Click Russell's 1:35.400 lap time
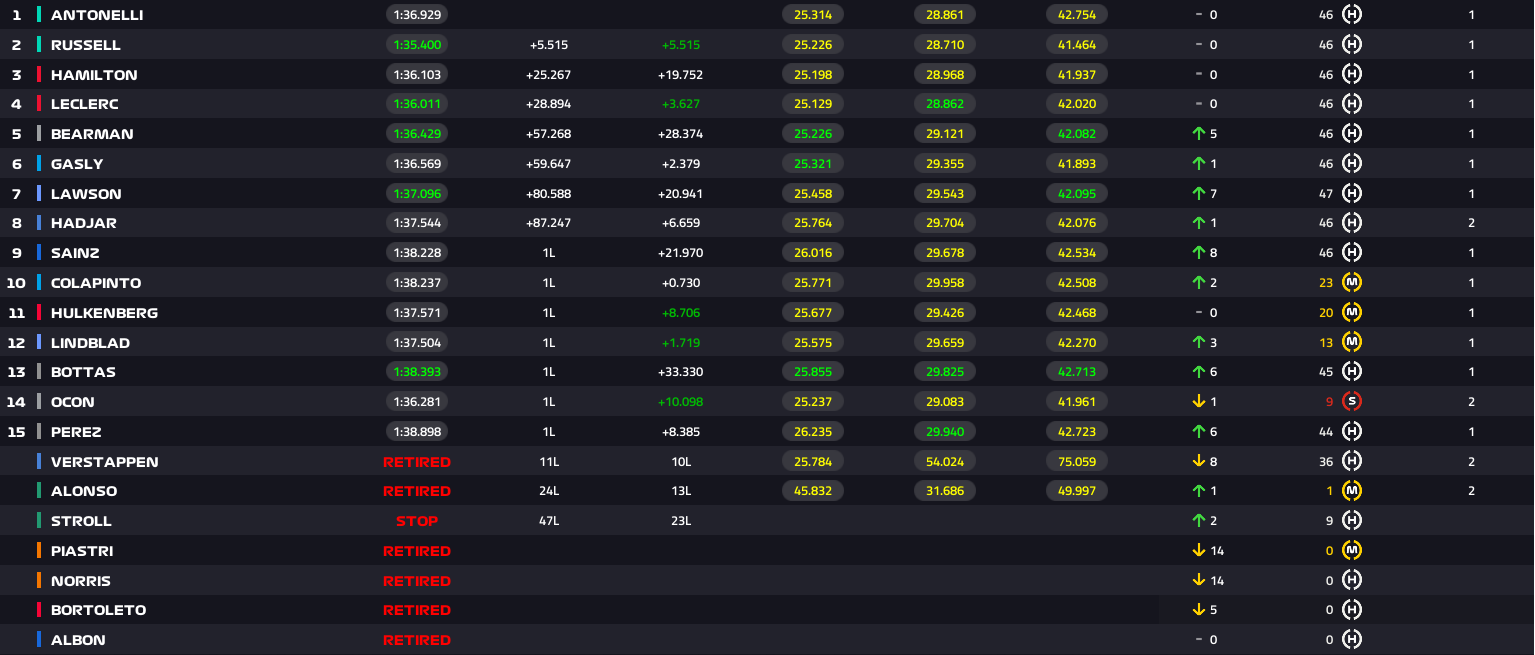Image resolution: width=1535 pixels, height=655 pixels. 417,45
